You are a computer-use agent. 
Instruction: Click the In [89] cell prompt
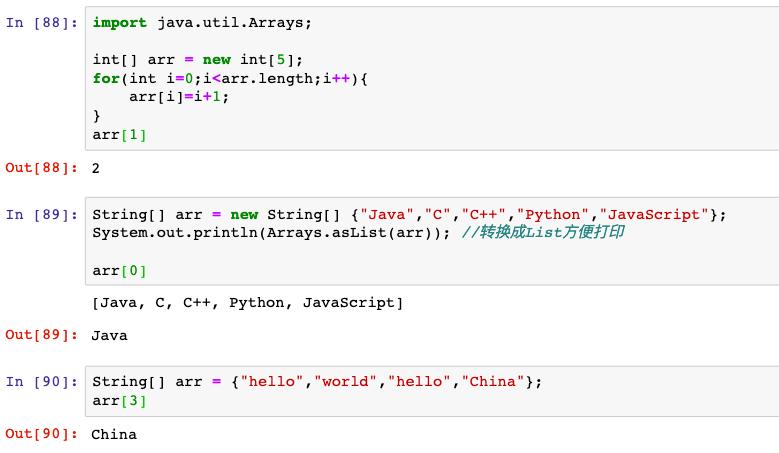click(x=42, y=215)
